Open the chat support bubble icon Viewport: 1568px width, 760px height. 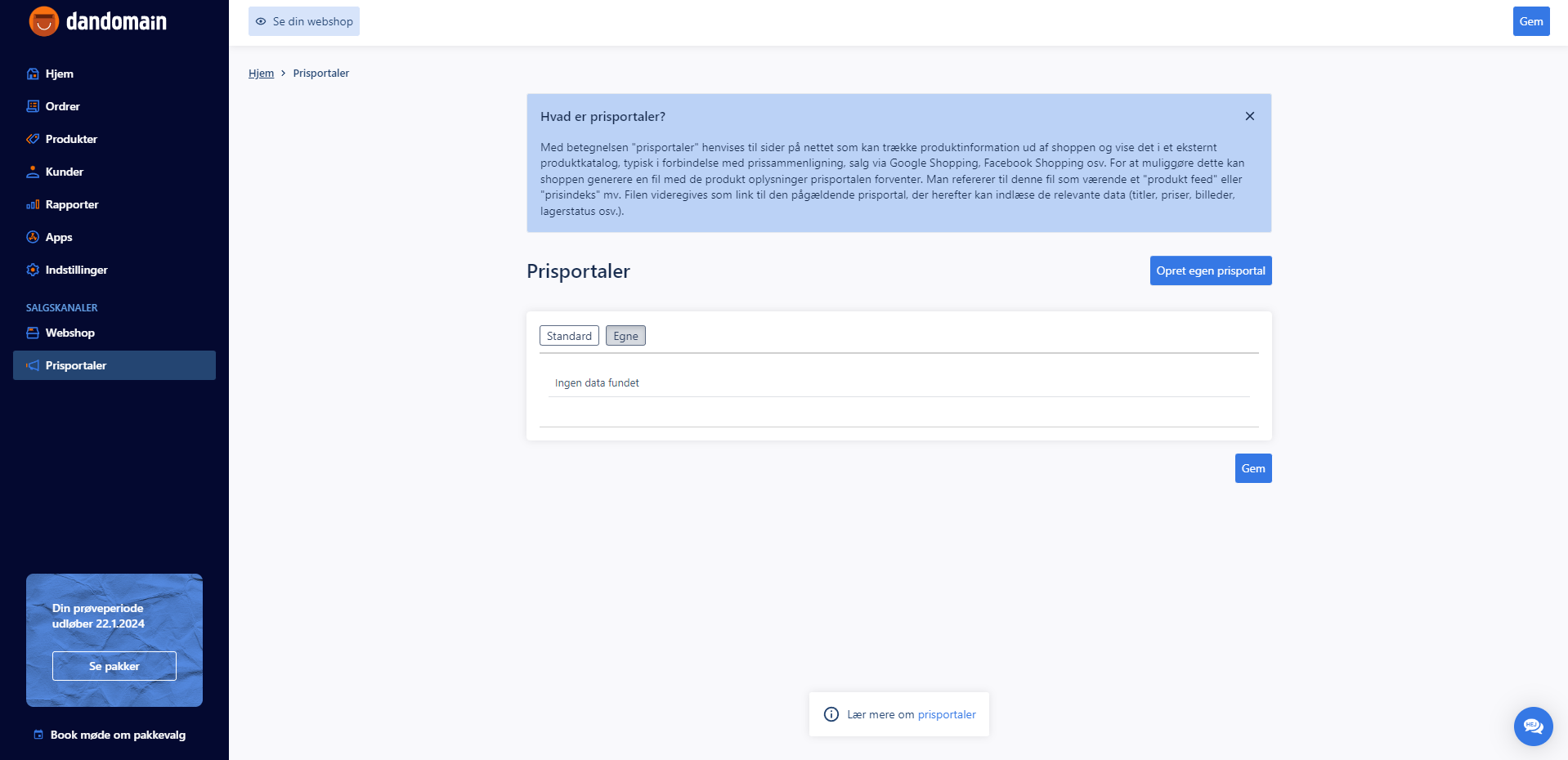[1533, 726]
